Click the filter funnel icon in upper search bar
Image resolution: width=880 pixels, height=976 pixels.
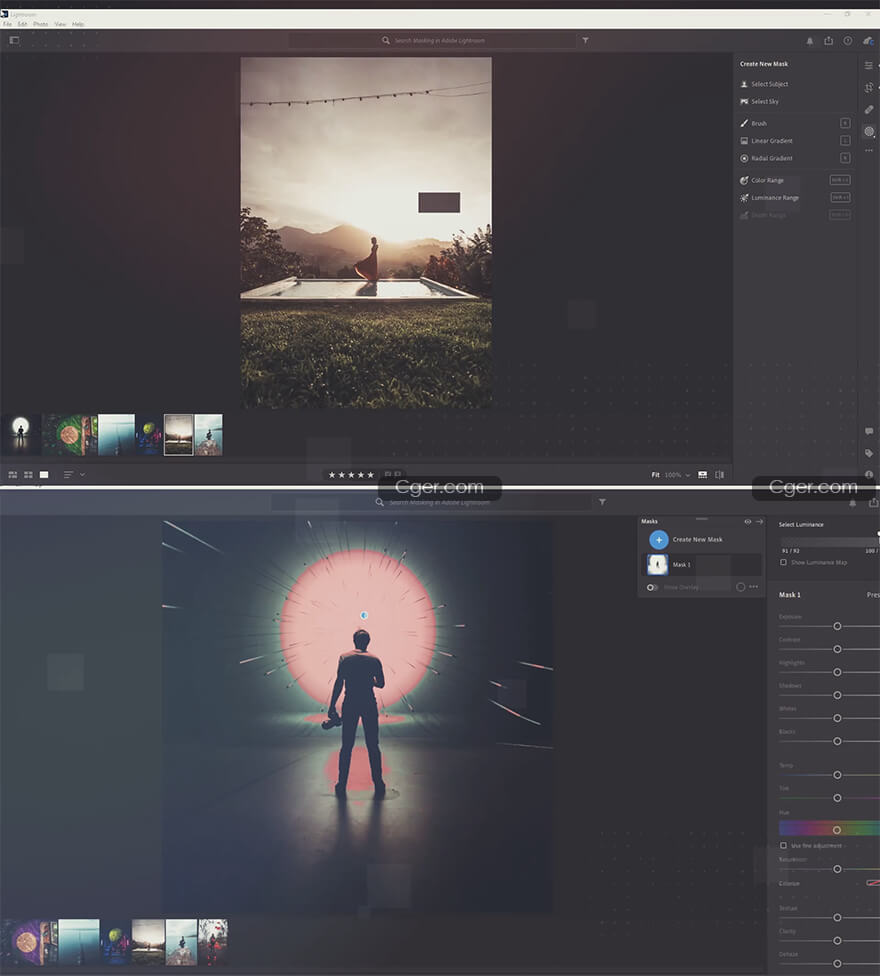(x=586, y=40)
